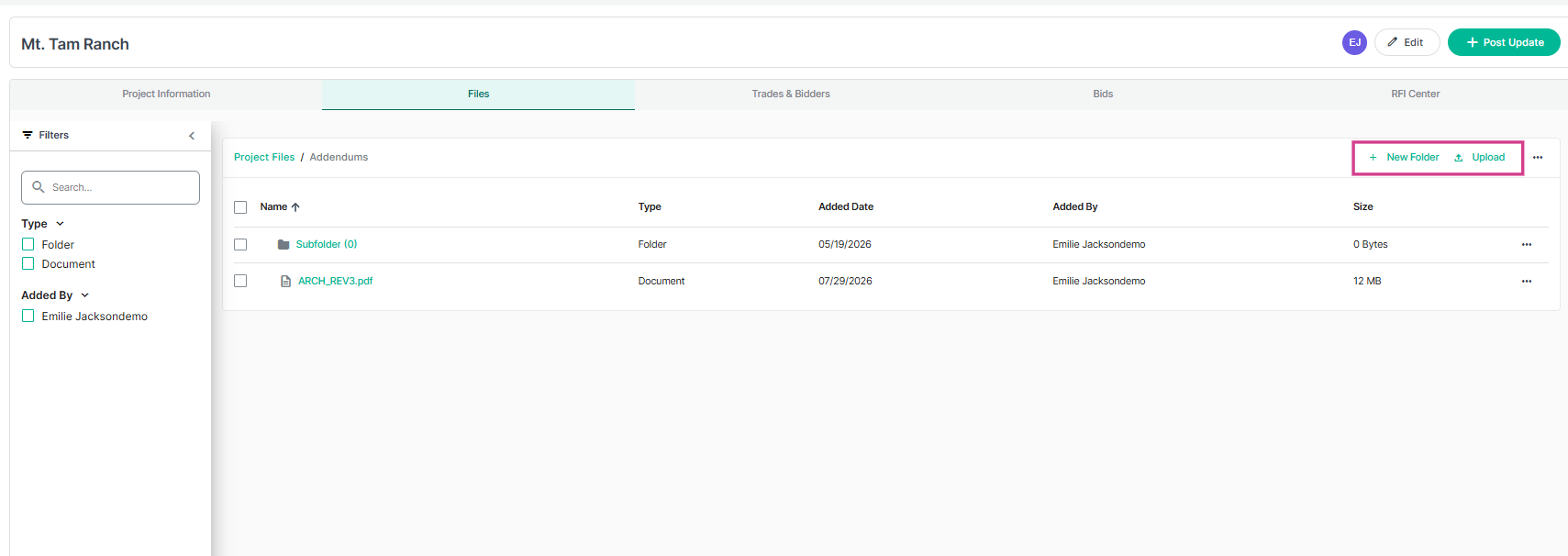Check the Emilie Jacksondemo filter
This screenshot has height=556, width=1568.
[x=28, y=316]
